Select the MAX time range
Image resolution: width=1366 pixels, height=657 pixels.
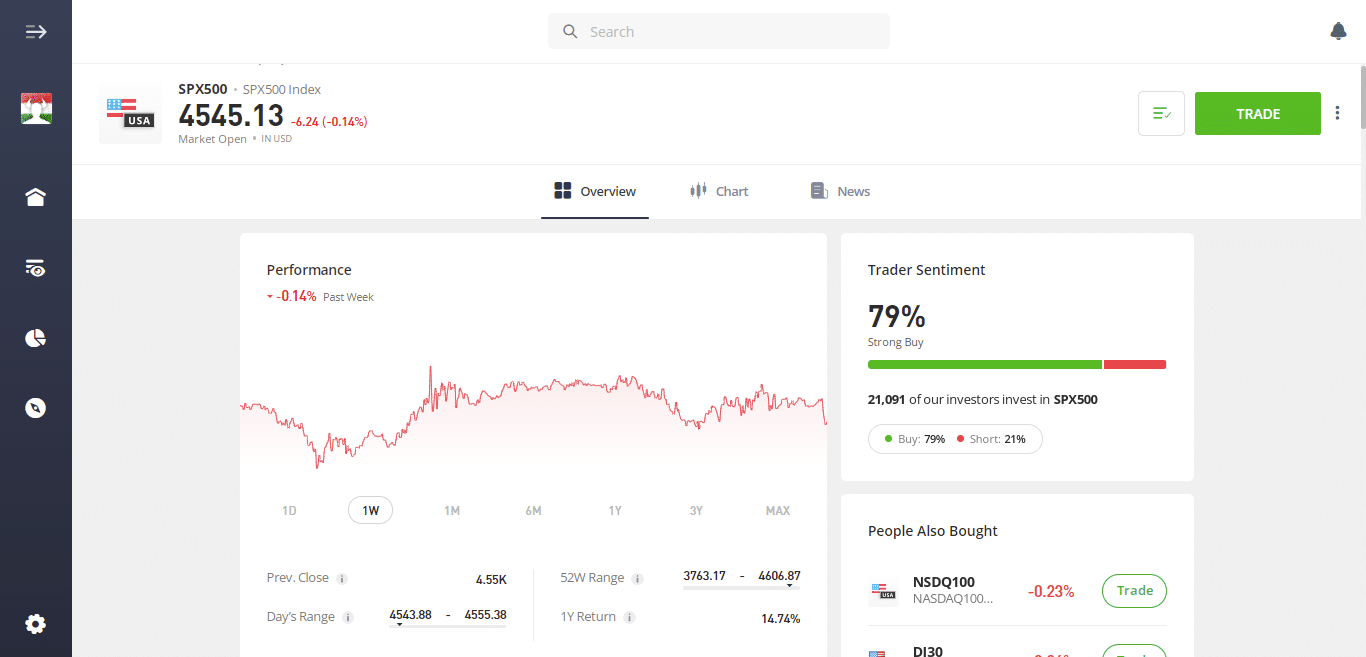(x=777, y=510)
